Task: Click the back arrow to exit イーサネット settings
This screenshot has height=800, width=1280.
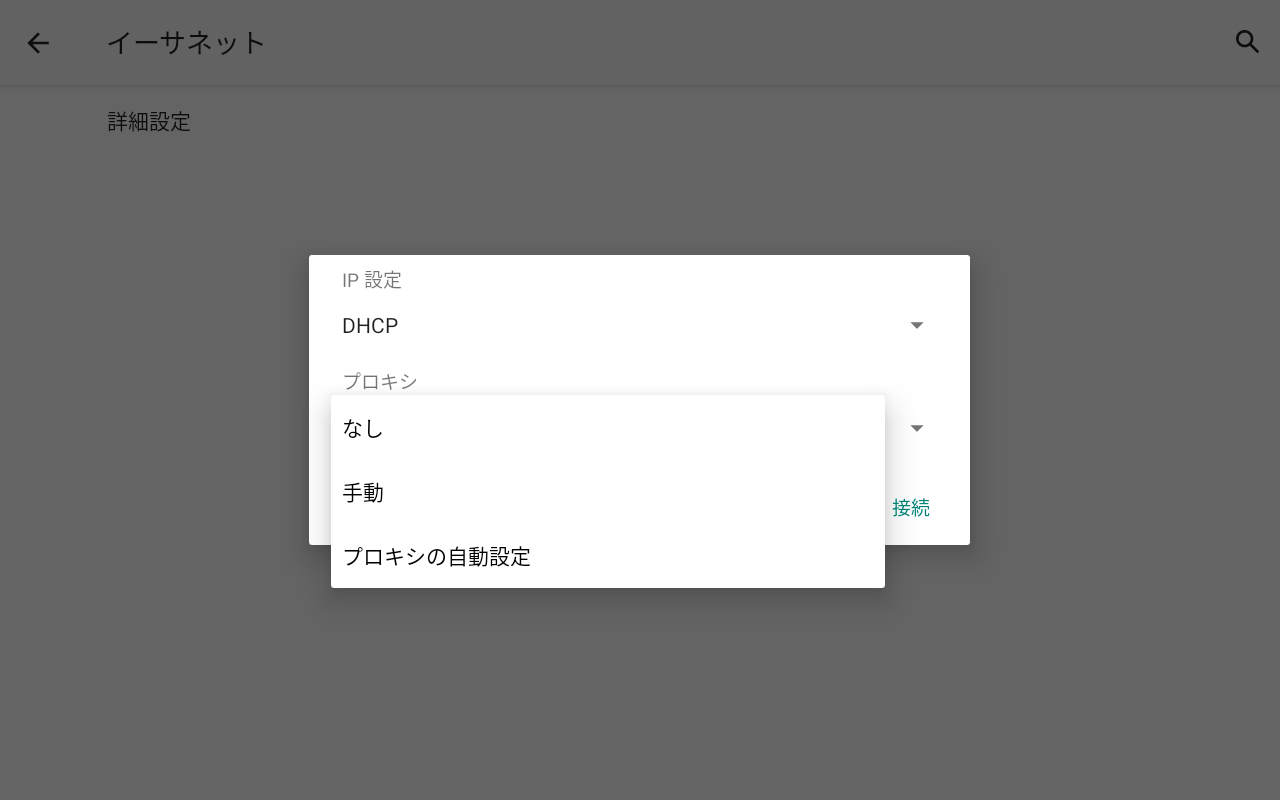Action: (x=38, y=42)
